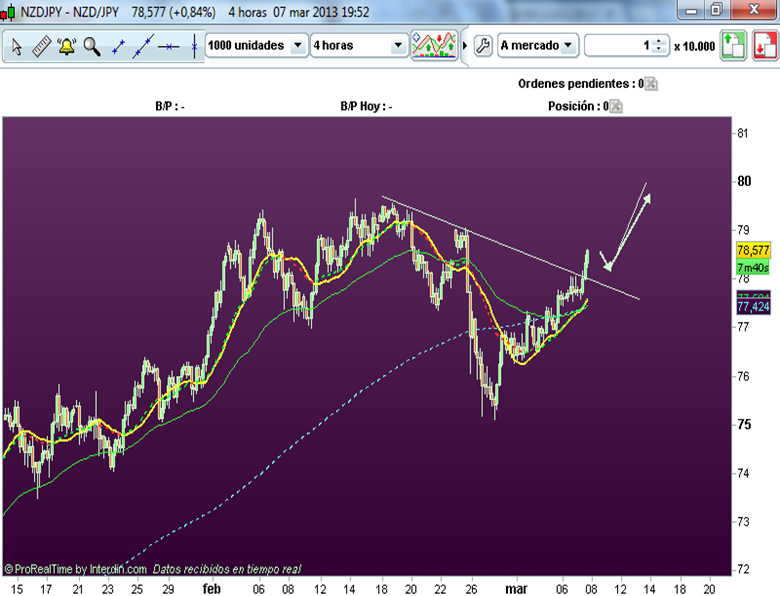The width and height of the screenshot is (780, 596).
Task: Open the indicators and trading systems chart icon
Action: [434, 45]
